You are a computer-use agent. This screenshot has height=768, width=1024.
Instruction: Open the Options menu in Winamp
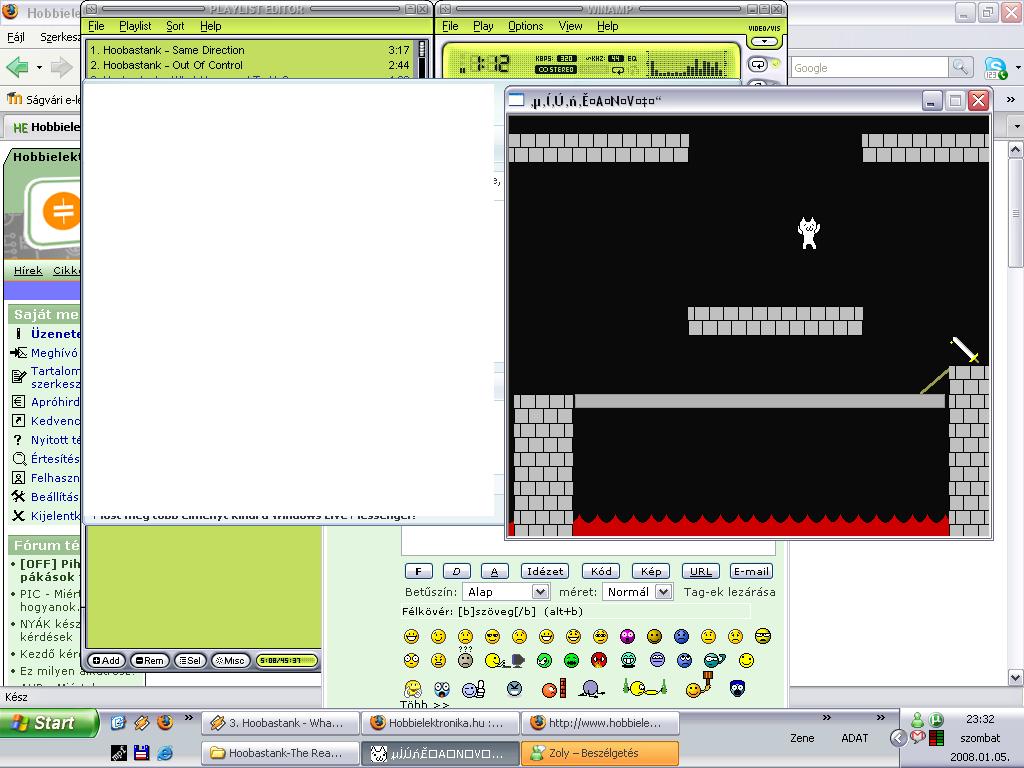pos(525,26)
